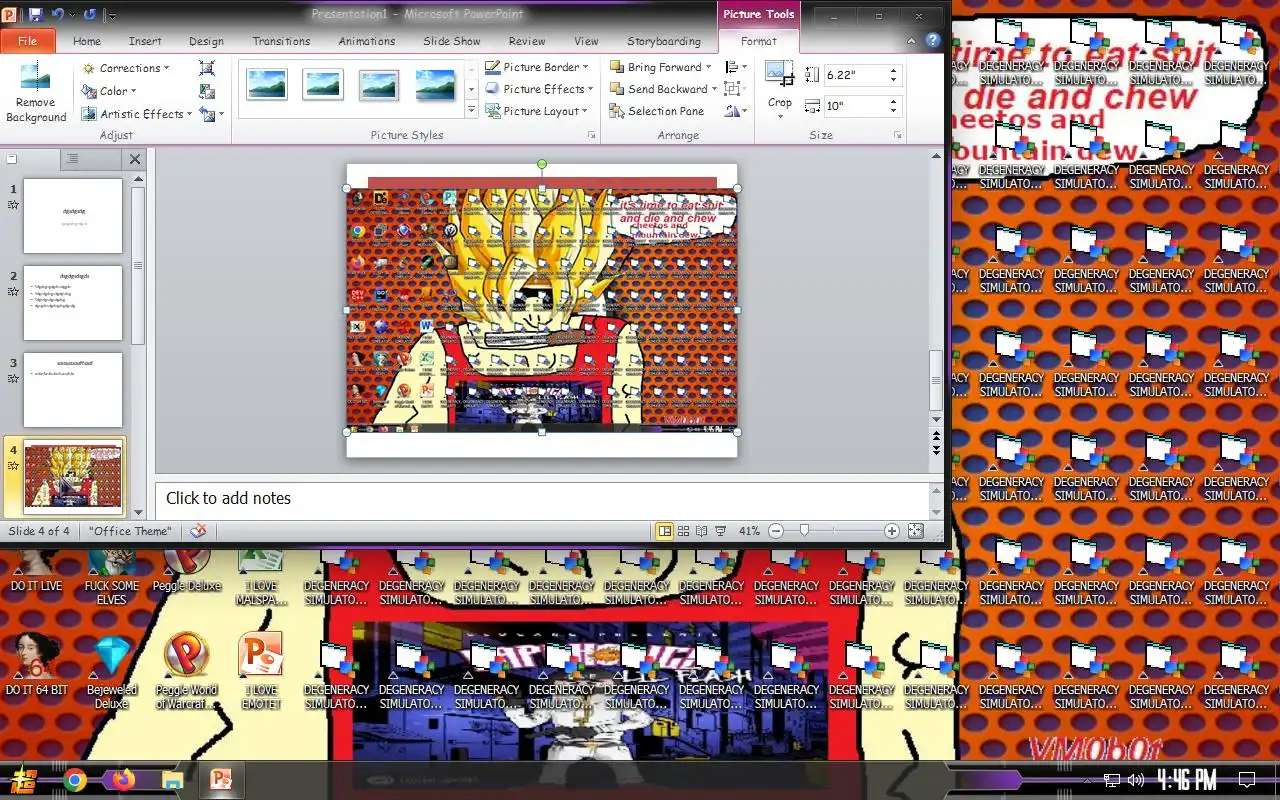The image size is (1280, 800).
Task: Click the volume icon in system tray
Action: [1135, 780]
